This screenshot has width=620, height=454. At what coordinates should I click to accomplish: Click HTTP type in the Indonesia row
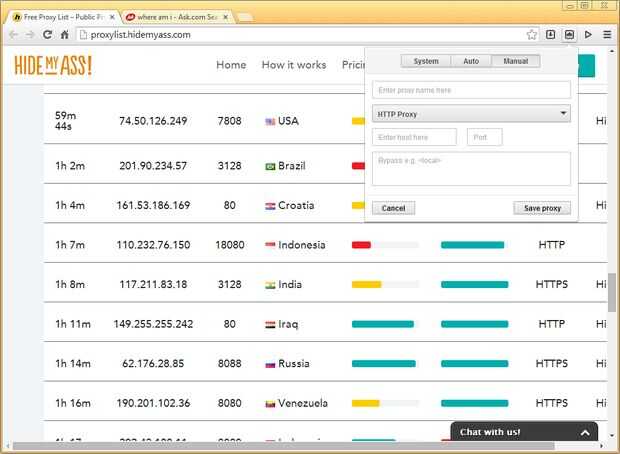[x=552, y=245]
